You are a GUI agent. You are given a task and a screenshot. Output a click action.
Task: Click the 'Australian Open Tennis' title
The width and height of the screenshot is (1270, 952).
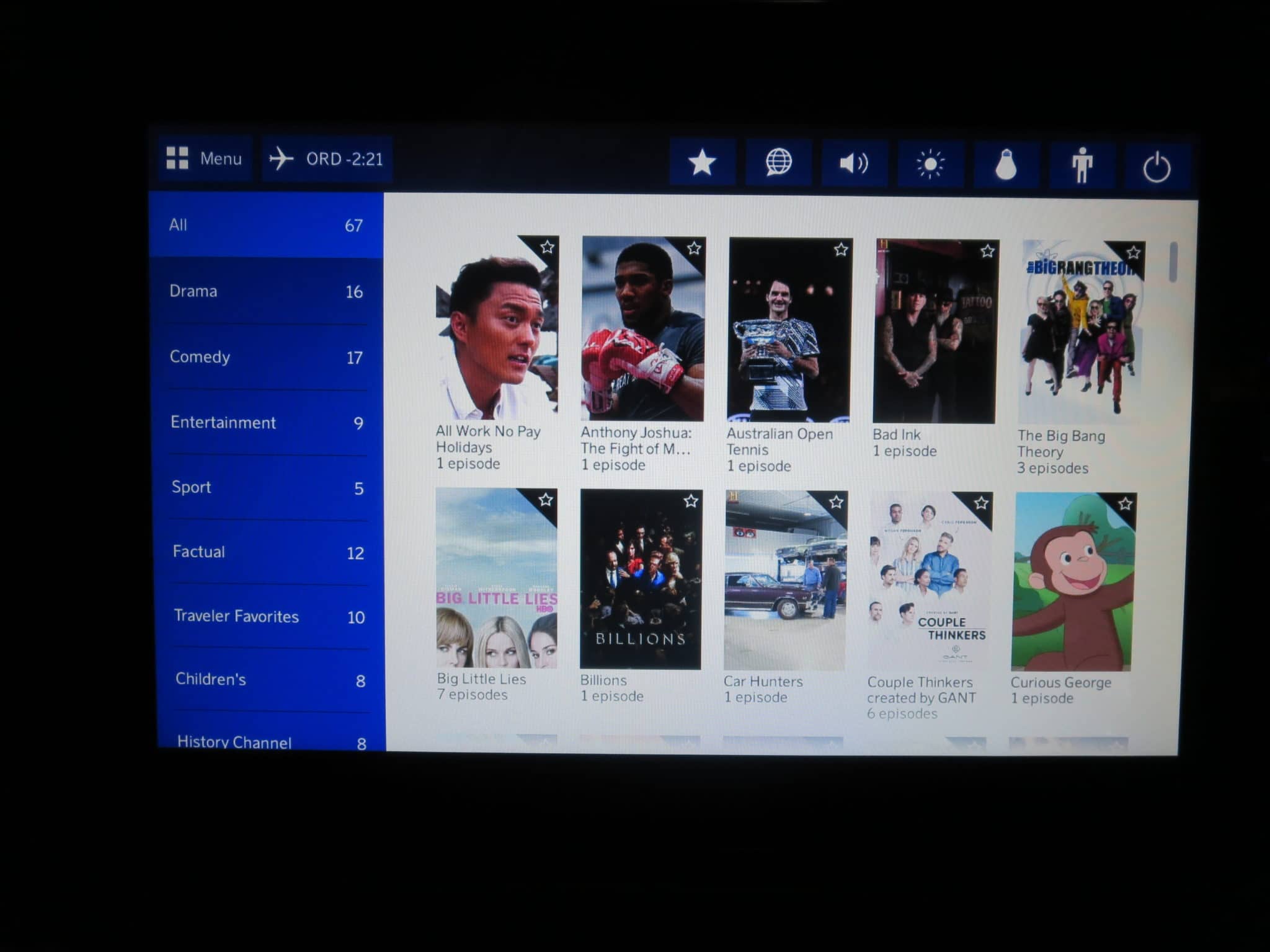tap(779, 442)
